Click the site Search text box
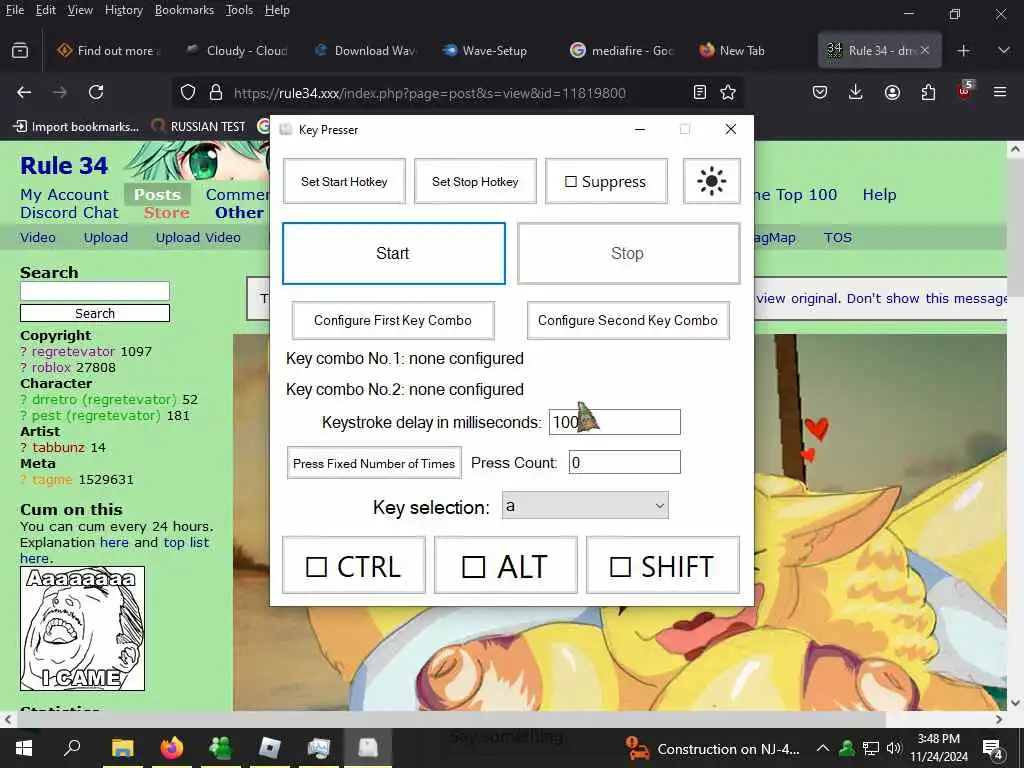1024x768 pixels. click(95, 291)
